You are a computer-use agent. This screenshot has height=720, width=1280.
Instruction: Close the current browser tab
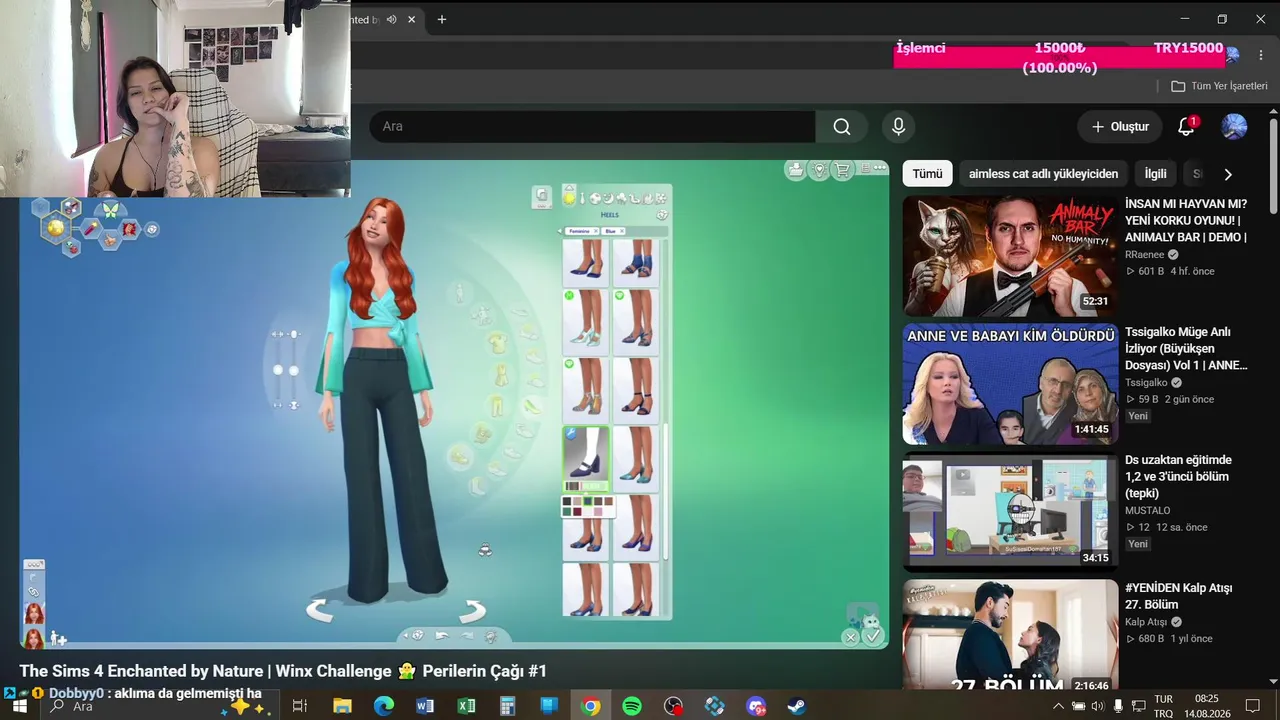click(x=411, y=19)
